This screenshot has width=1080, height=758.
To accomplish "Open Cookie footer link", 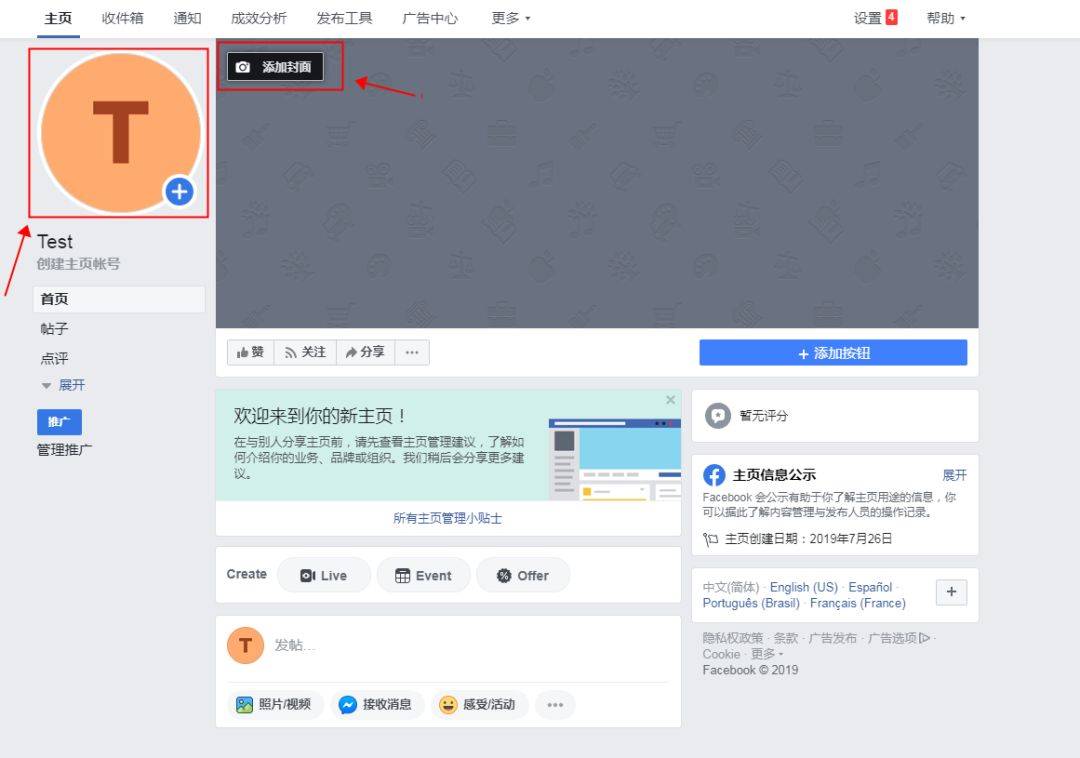I will click(721, 654).
